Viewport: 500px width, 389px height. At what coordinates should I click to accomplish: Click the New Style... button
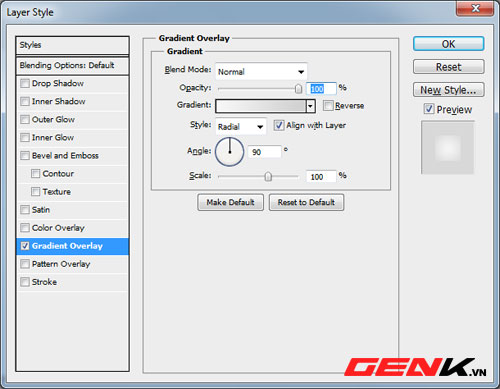click(448, 90)
